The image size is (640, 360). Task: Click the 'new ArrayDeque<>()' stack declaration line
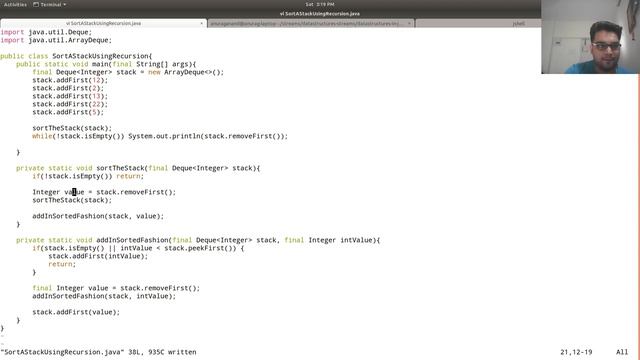pos(128,72)
